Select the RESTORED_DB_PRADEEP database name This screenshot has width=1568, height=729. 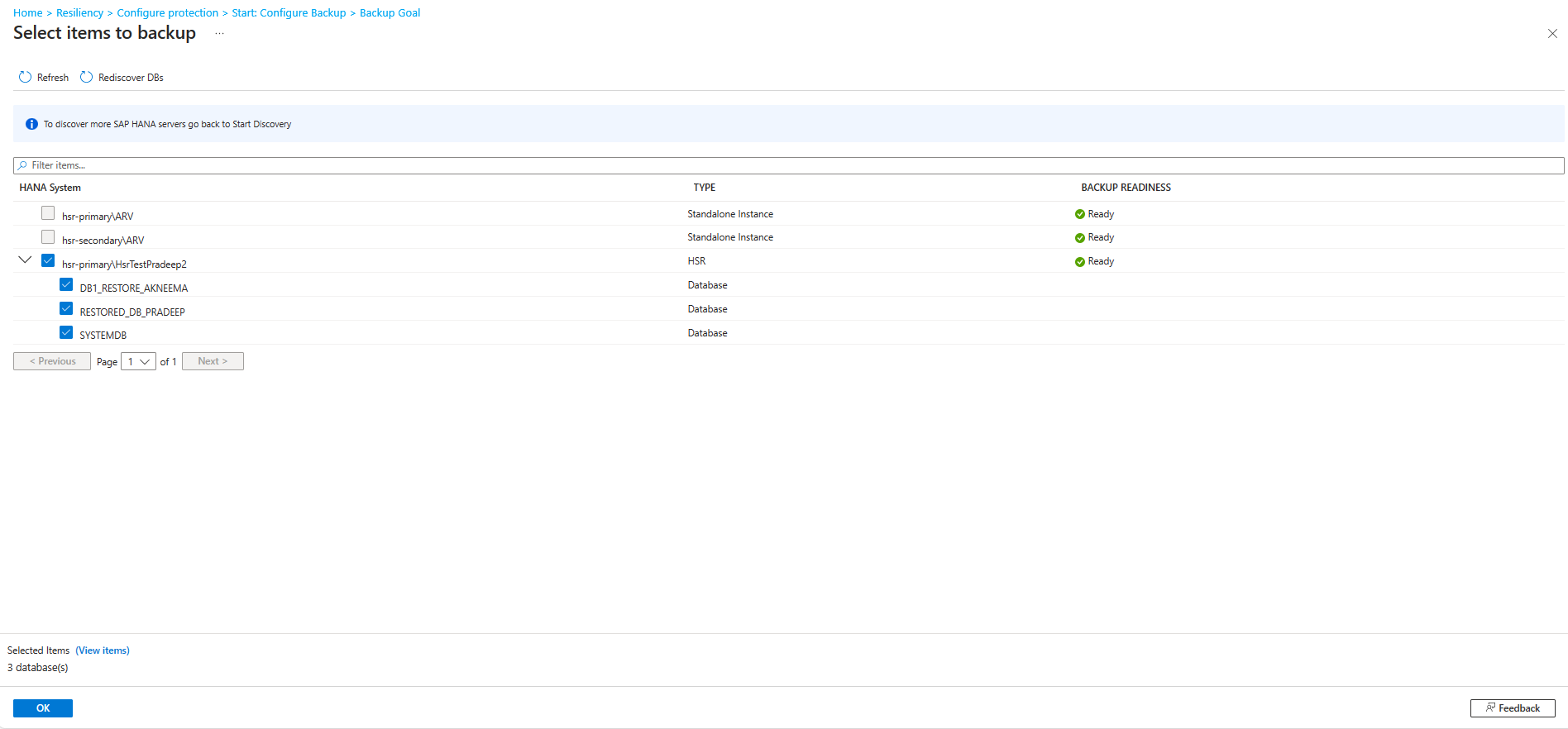click(x=132, y=312)
